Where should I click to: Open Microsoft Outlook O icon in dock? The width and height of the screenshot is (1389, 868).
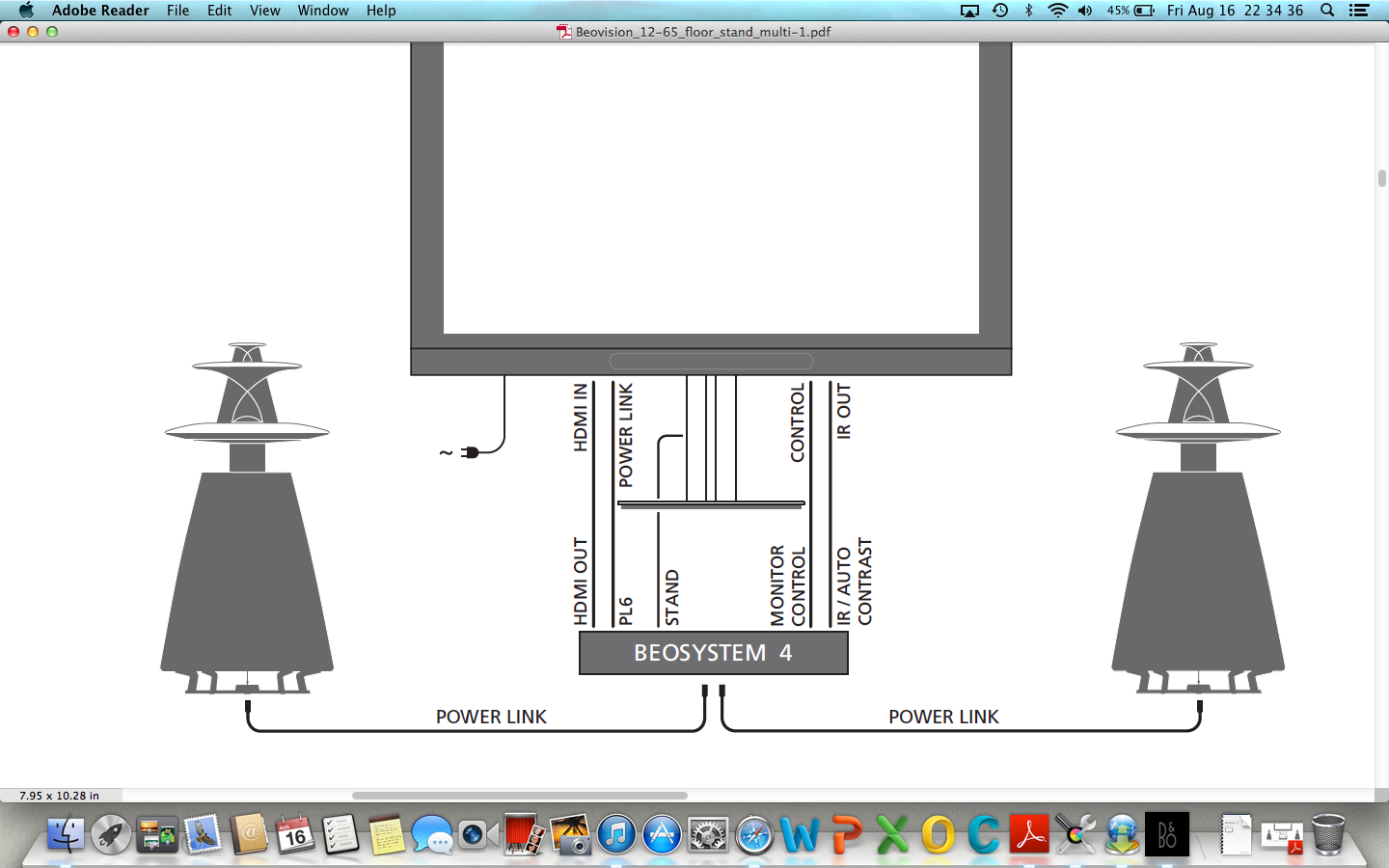tap(938, 834)
